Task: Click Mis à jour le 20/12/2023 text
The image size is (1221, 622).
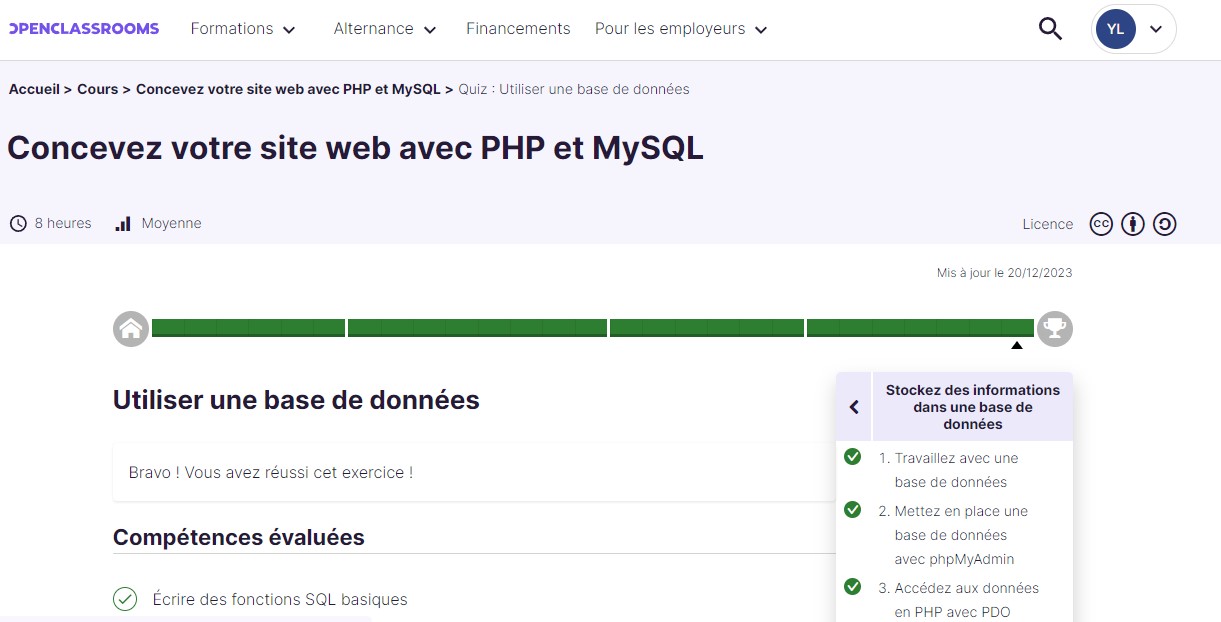Action: click(1004, 272)
